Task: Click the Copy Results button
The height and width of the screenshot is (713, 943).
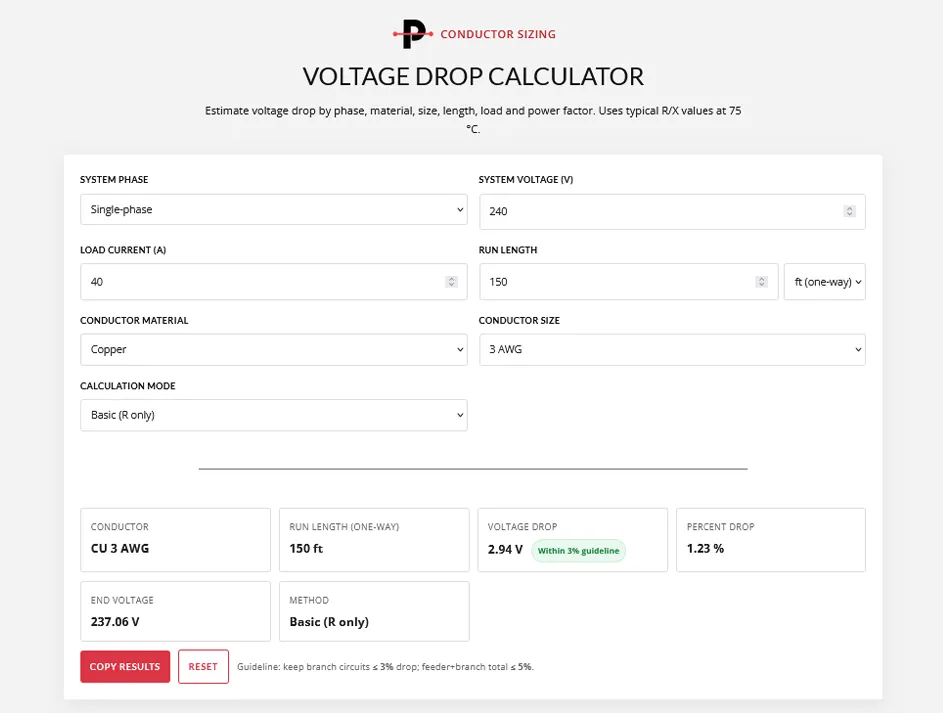Action: click(x=125, y=666)
